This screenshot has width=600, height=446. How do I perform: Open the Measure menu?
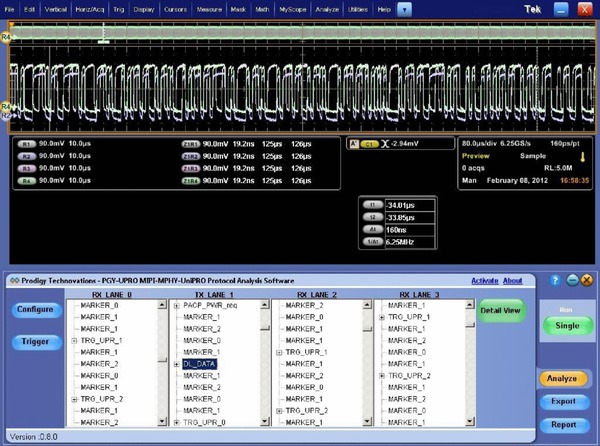tap(209, 10)
